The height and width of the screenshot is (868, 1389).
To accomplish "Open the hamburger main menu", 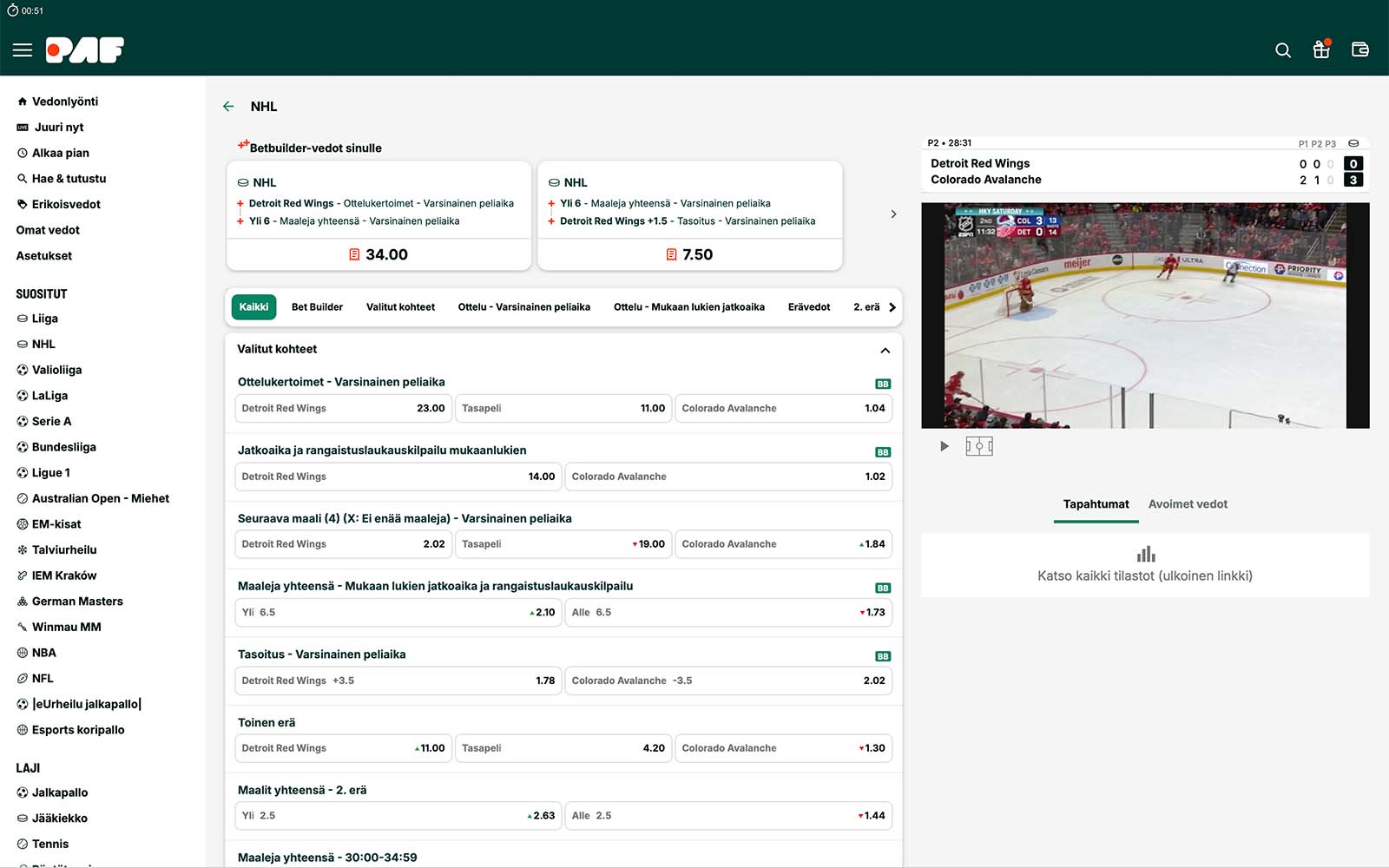I will coord(23,50).
